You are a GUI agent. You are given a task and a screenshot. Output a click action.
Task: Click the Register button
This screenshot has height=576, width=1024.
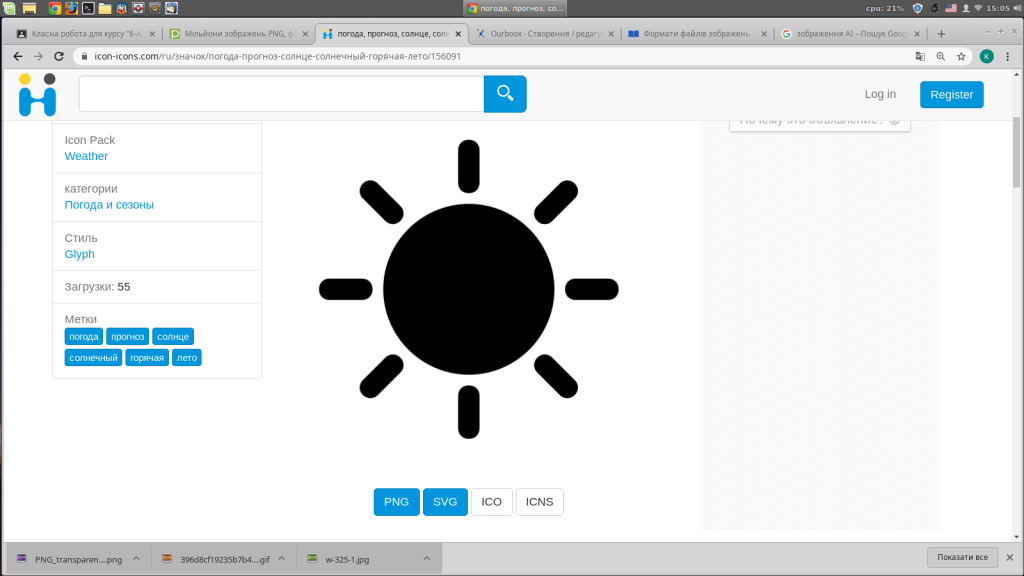pyautogui.click(x=951, y=94)
